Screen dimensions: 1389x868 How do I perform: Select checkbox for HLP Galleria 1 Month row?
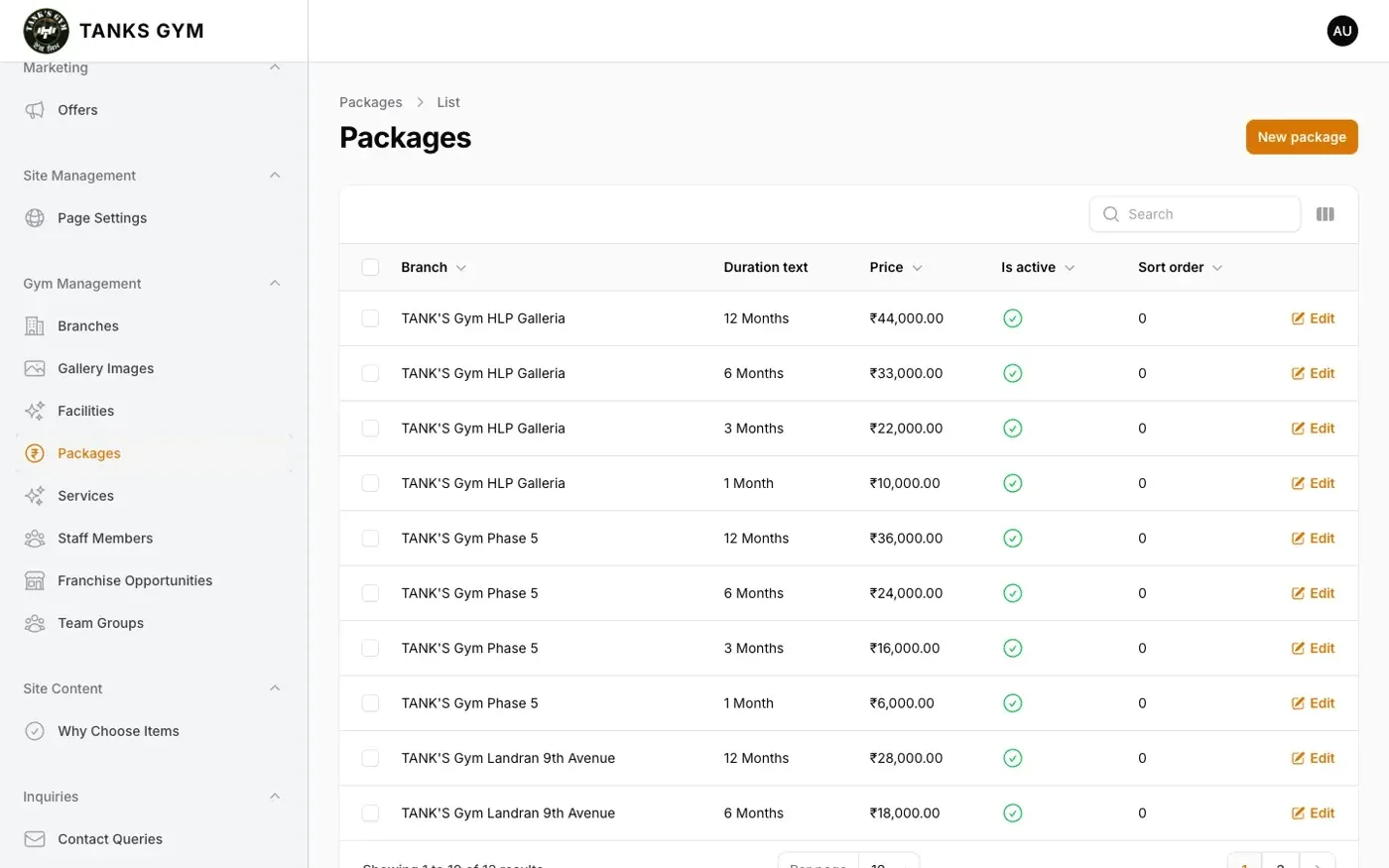(x=370, y=484)
